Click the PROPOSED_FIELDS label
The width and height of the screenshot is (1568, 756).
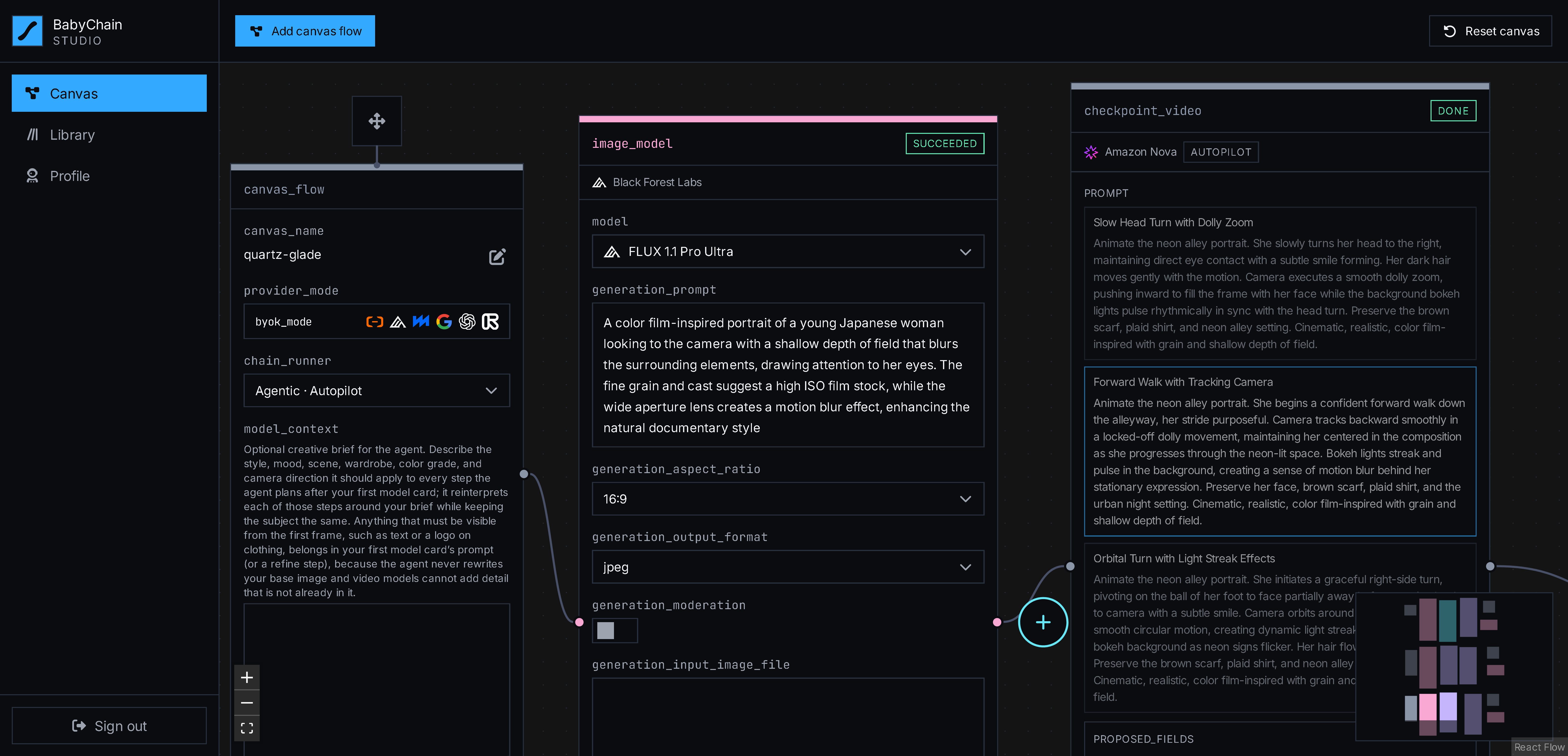tap(1143, 739)
